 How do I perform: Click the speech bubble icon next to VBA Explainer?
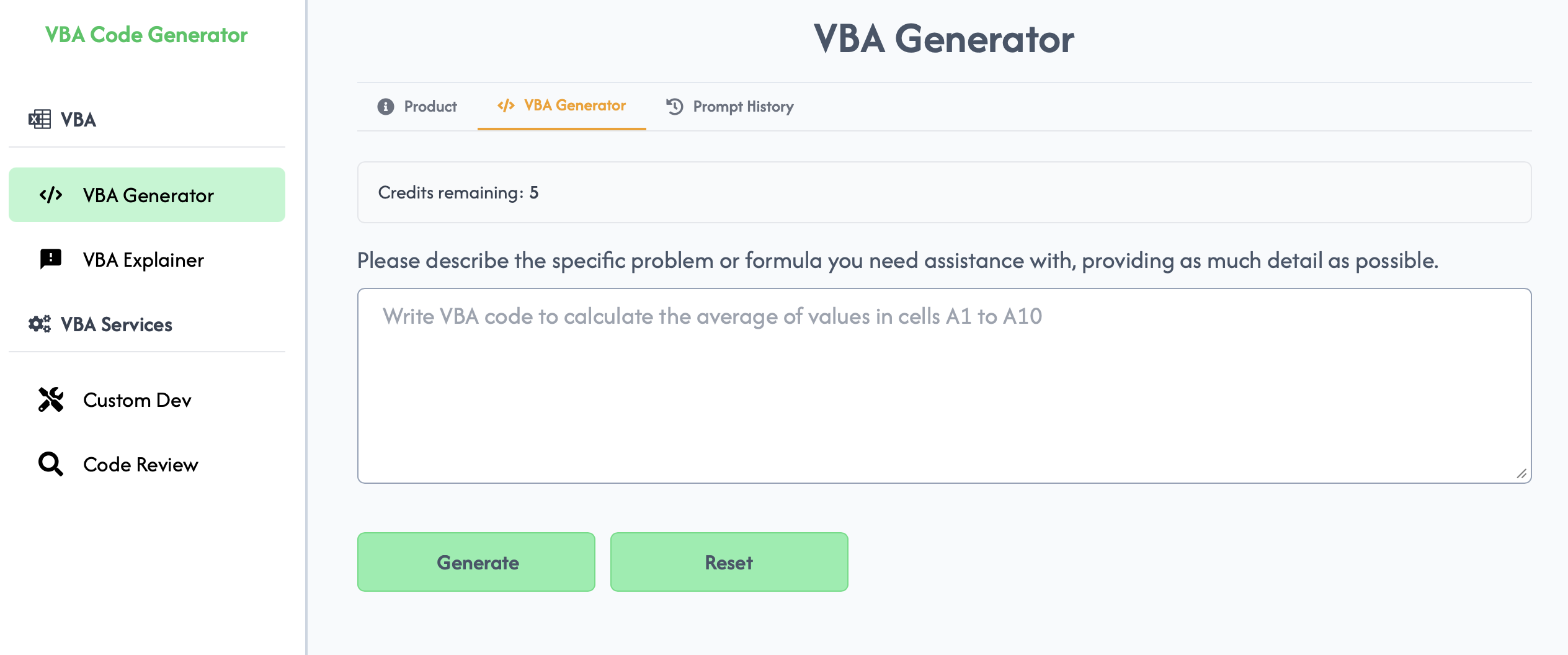[50, 259]
